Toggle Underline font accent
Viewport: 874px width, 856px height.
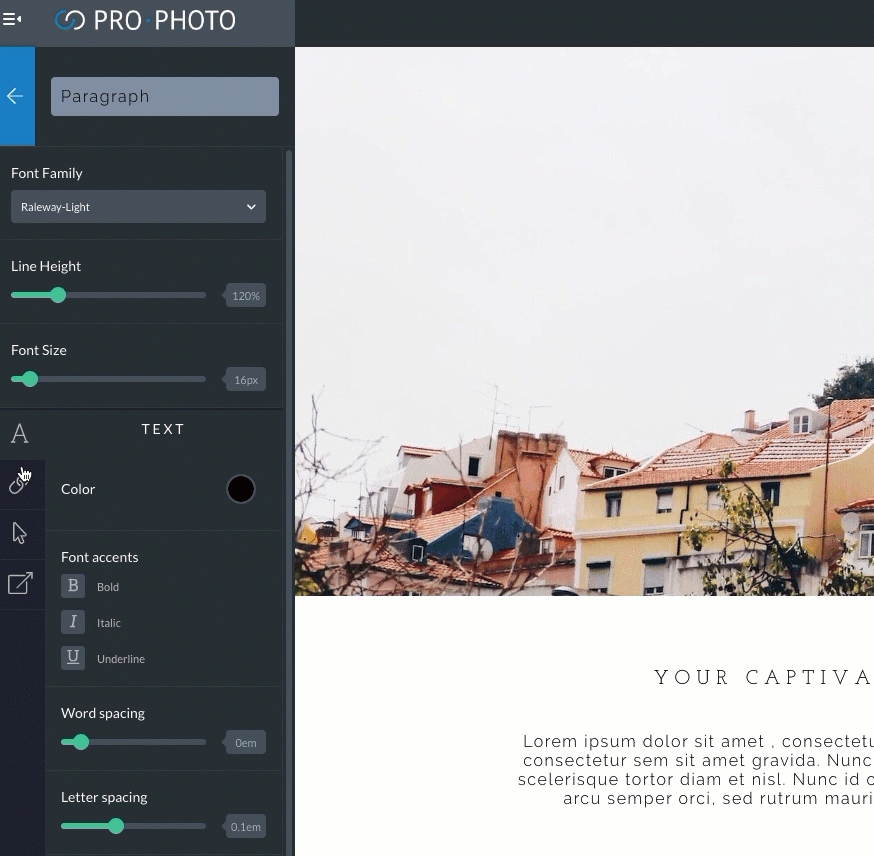pos(73,658)
